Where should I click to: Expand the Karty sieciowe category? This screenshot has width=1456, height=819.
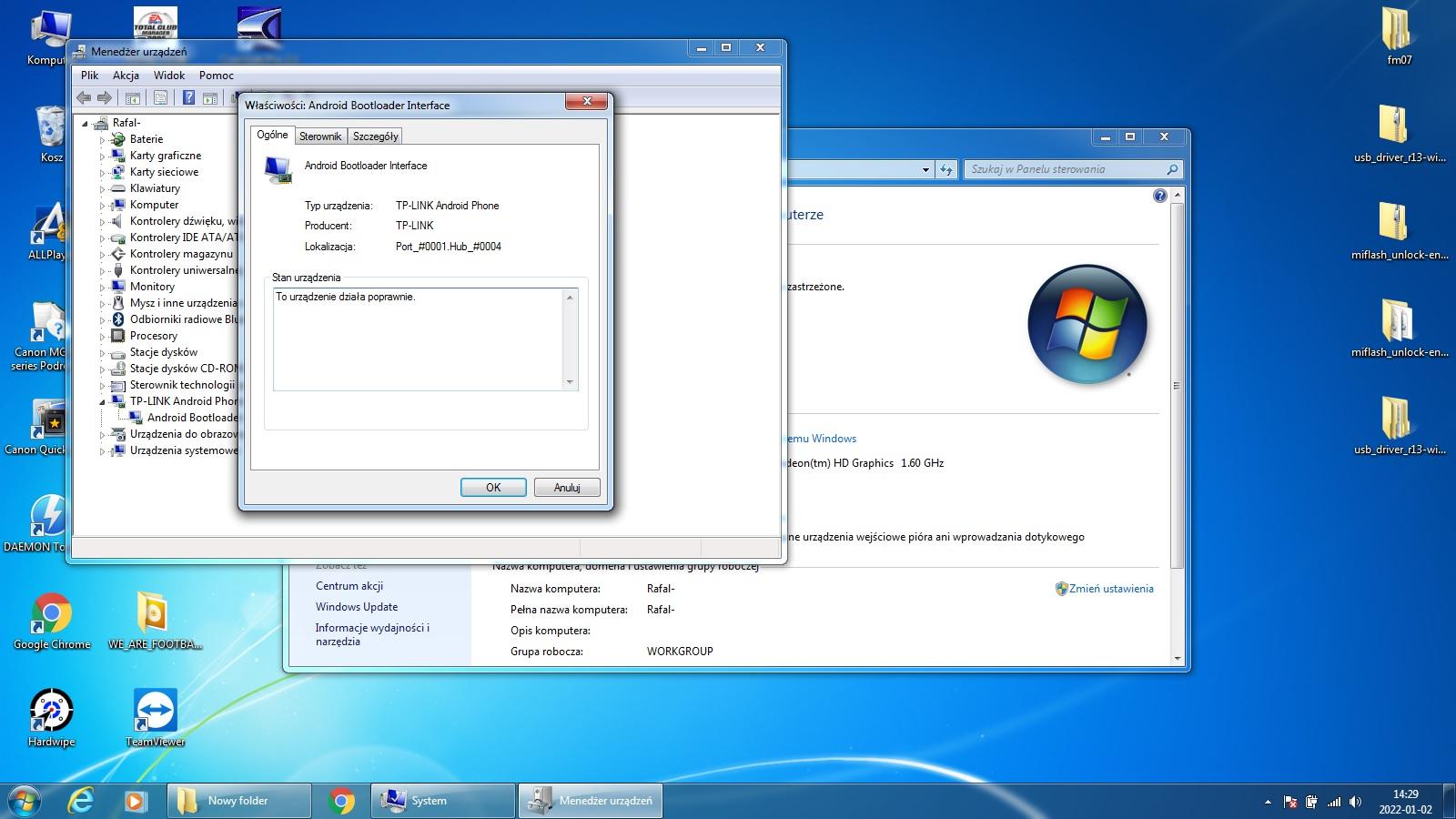pos(103,173)
